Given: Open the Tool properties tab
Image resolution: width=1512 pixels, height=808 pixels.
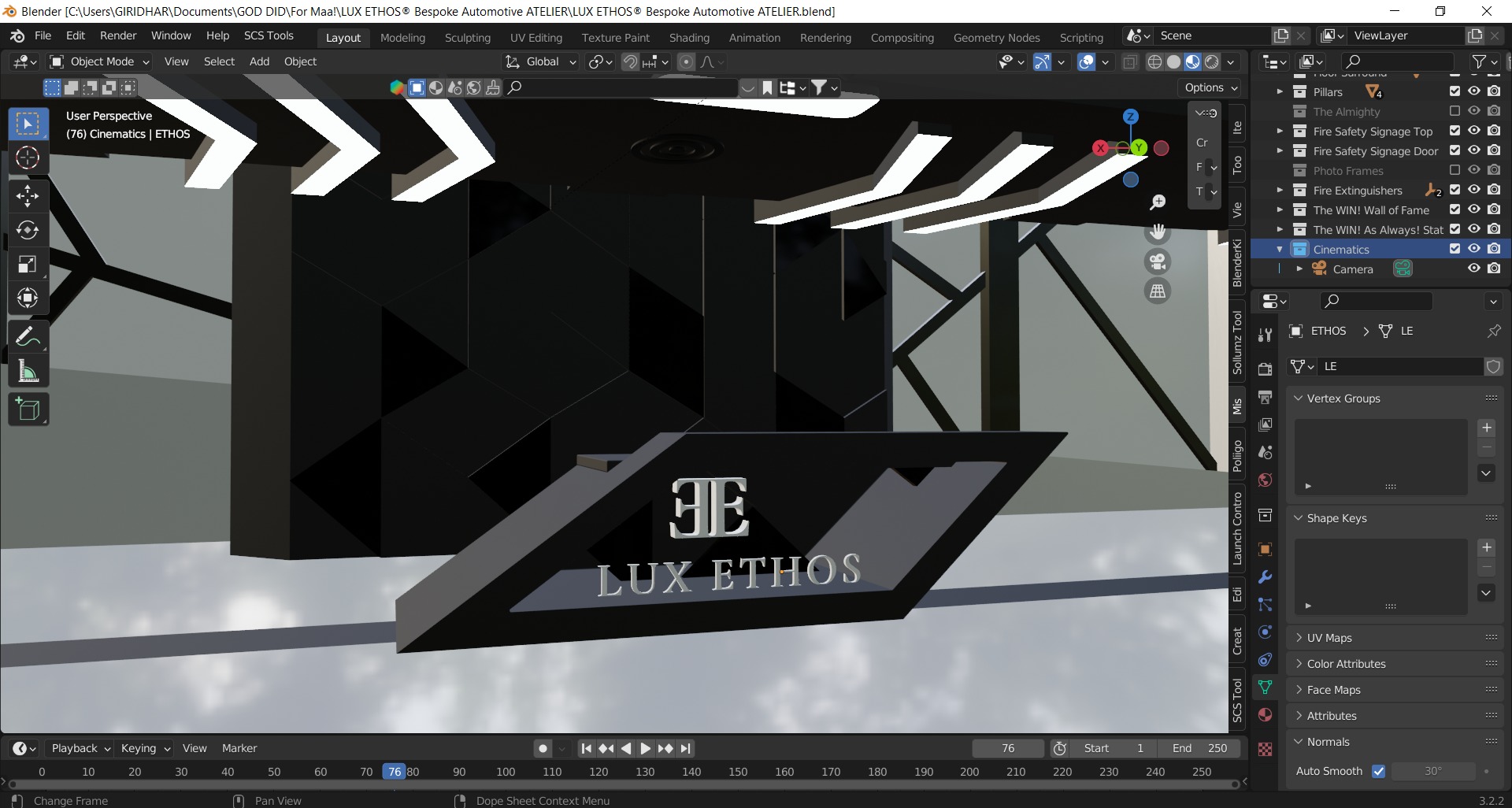Looking at the screenshot, I should coord(1266,335).
